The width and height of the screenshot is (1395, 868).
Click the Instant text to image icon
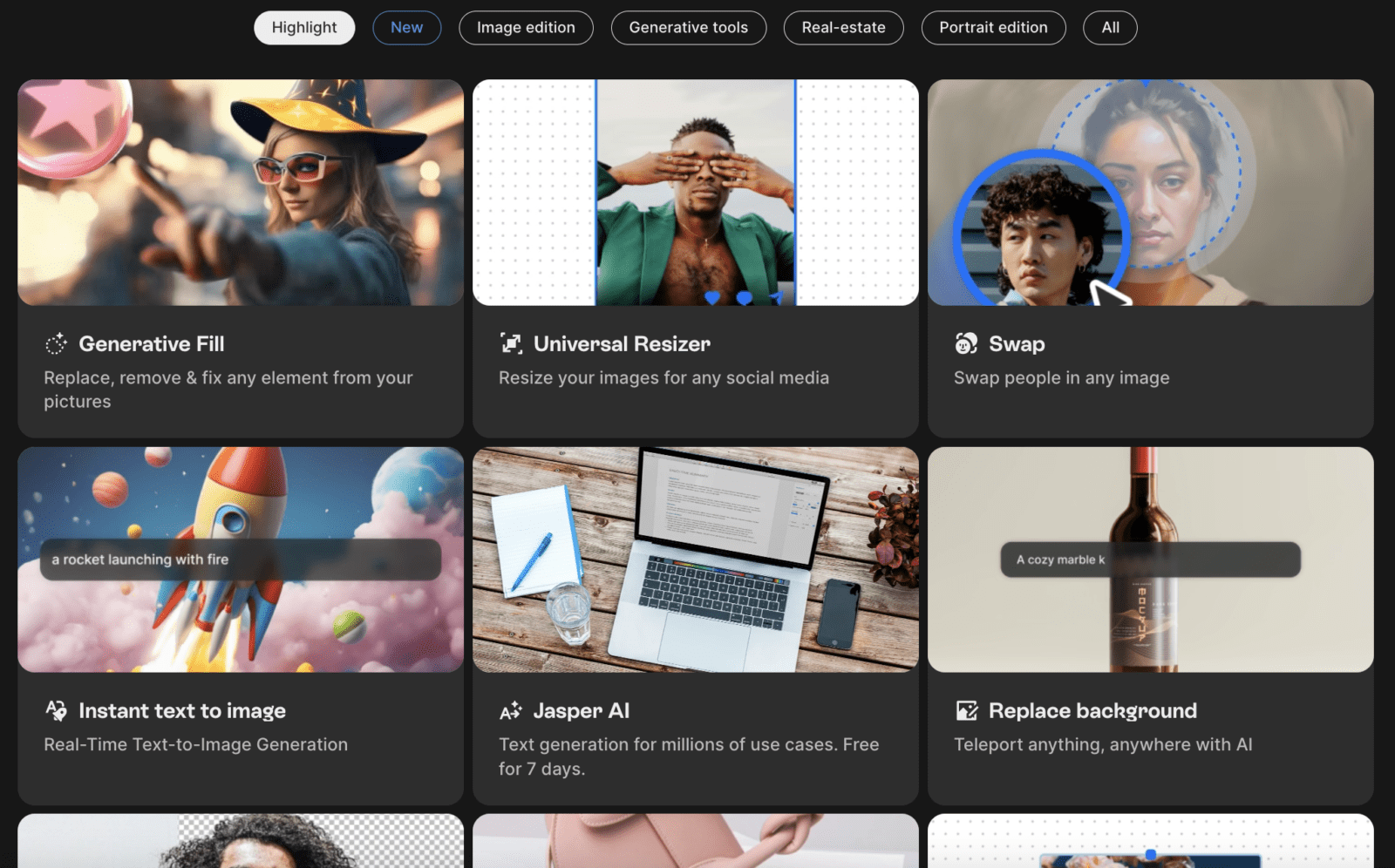56,710
